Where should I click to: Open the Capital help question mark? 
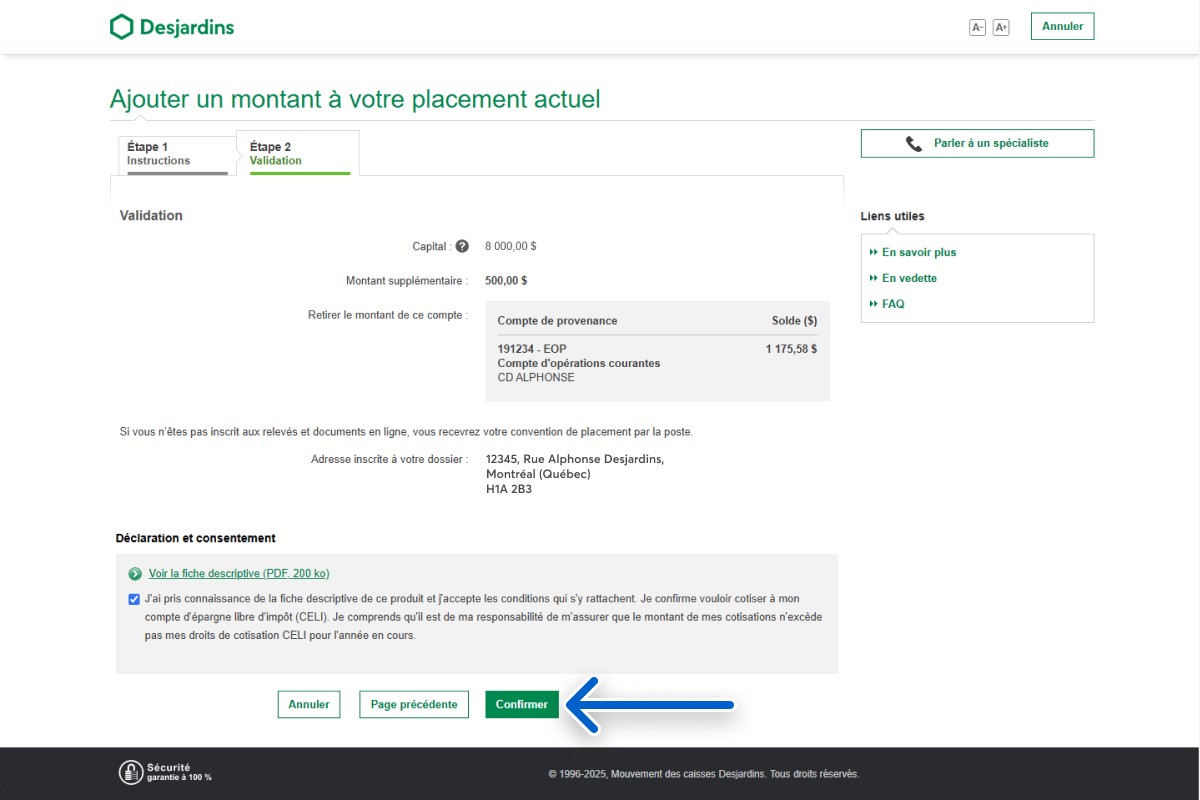pyautogui.click(x=462, y=246)
